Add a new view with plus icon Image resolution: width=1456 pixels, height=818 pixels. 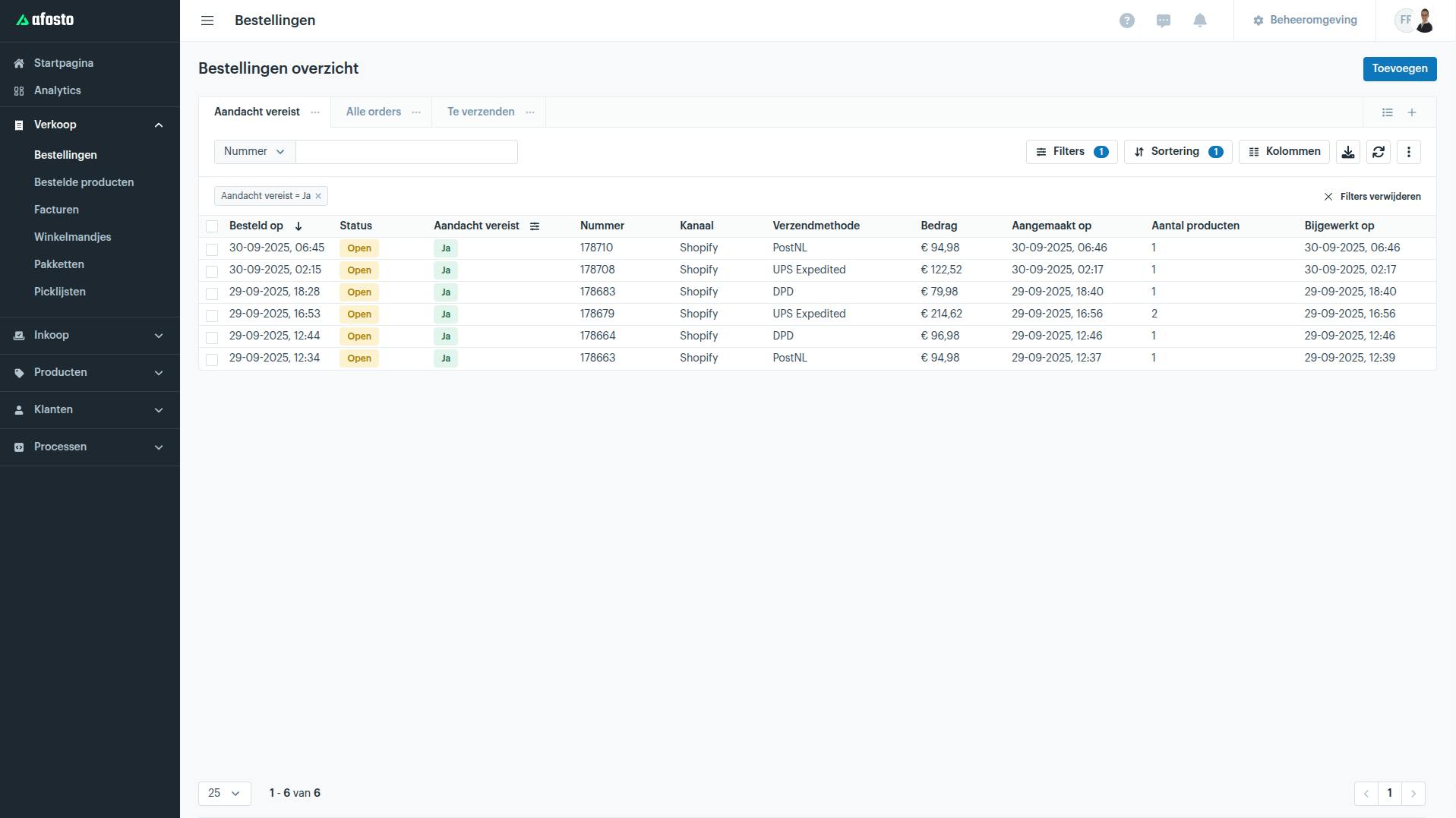[1412, 112]
